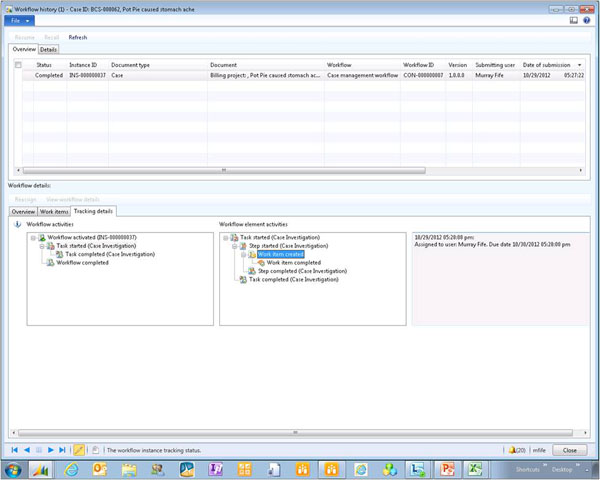Image resolution: width=600 pixels, height=480 pixels.
Task: Click the view layout icon in title area
Action: click(x=573, y=20)
